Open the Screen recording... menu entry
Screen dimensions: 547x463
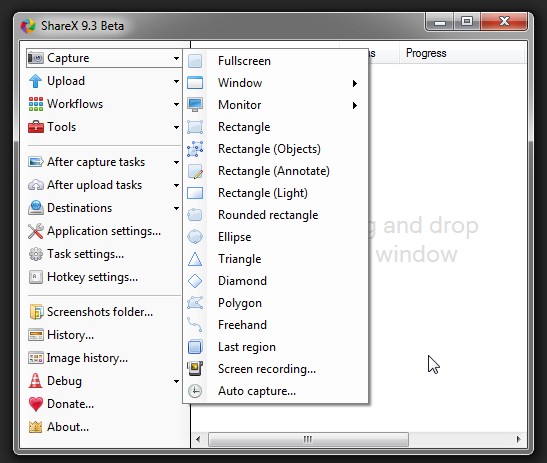click(x=276, y=369)
